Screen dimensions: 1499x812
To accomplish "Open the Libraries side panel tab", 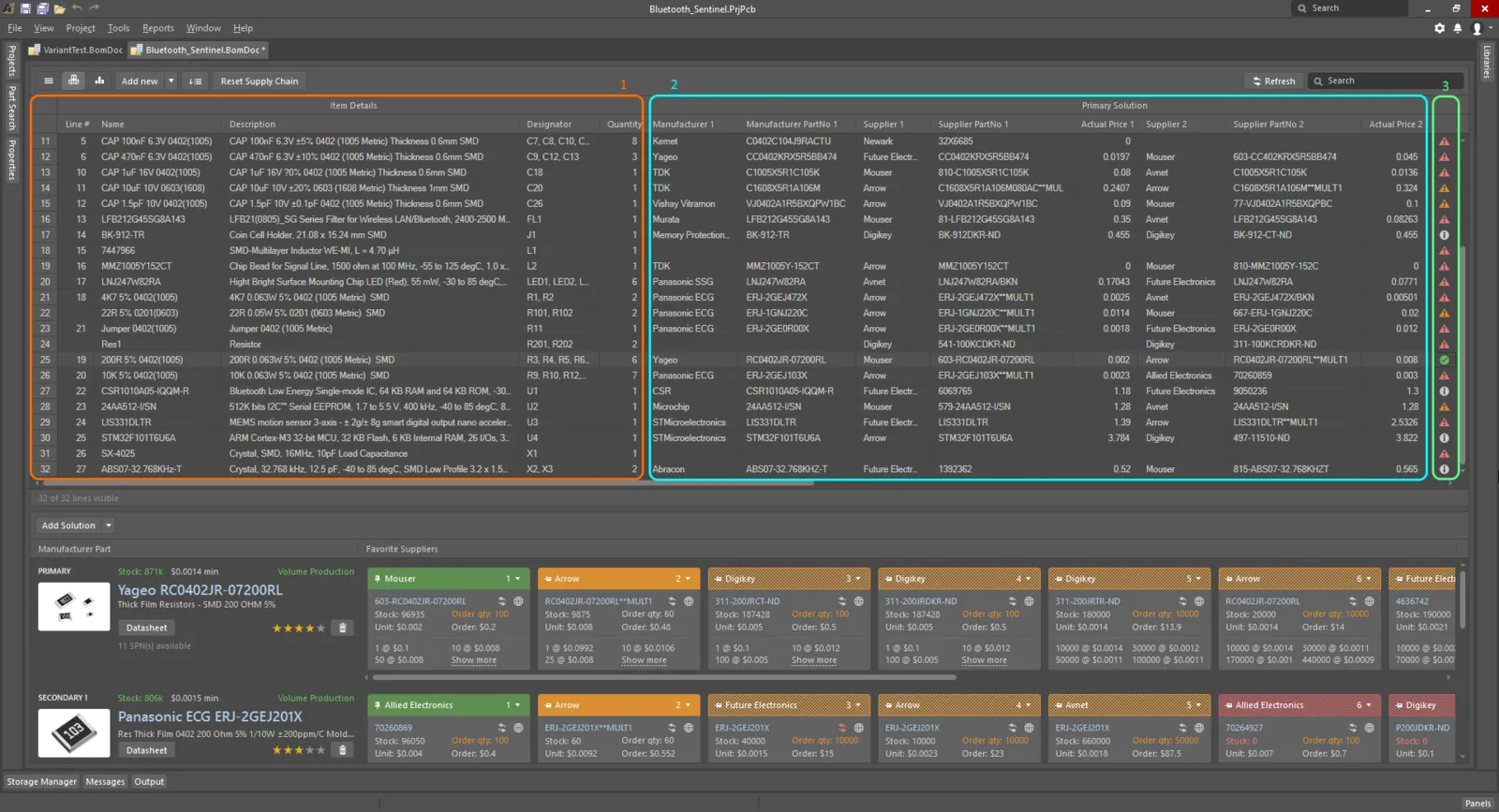I will (x=1487, y=62).
